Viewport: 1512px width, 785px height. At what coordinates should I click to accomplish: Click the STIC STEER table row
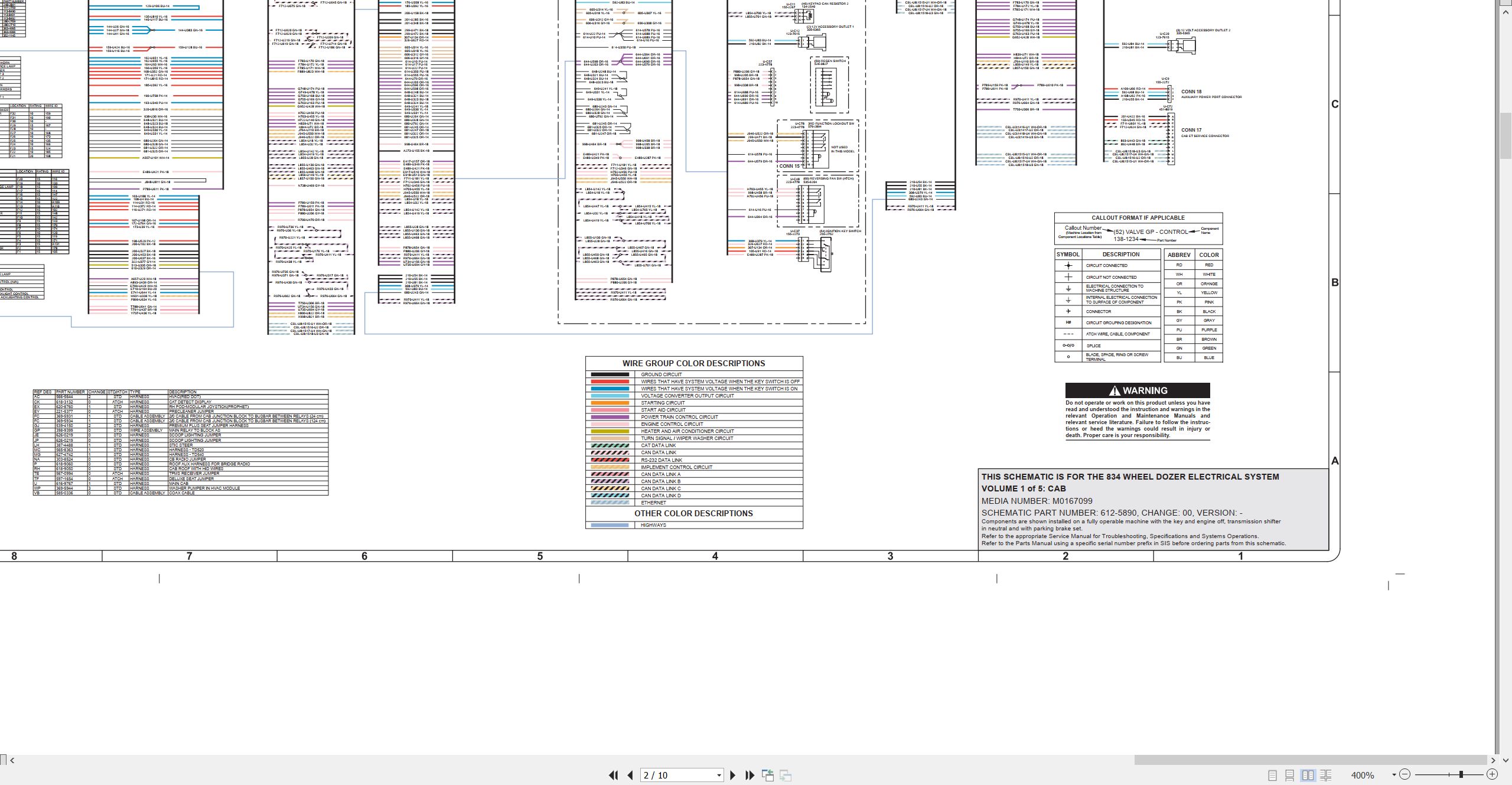(181, 445)
